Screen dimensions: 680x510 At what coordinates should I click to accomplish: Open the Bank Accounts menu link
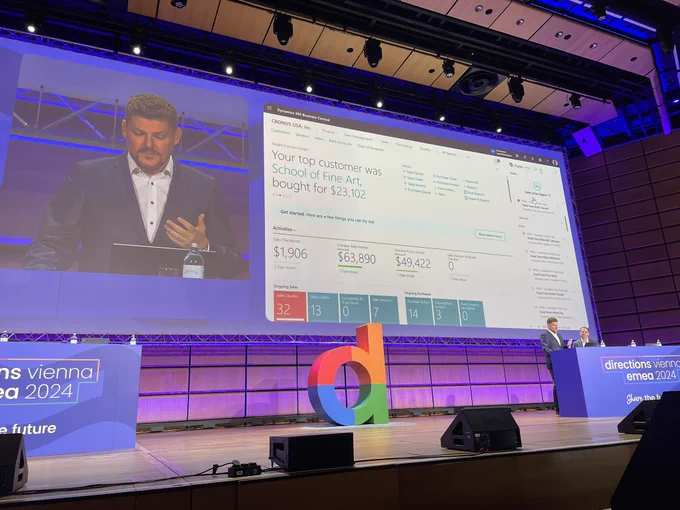tap(340, 142)
